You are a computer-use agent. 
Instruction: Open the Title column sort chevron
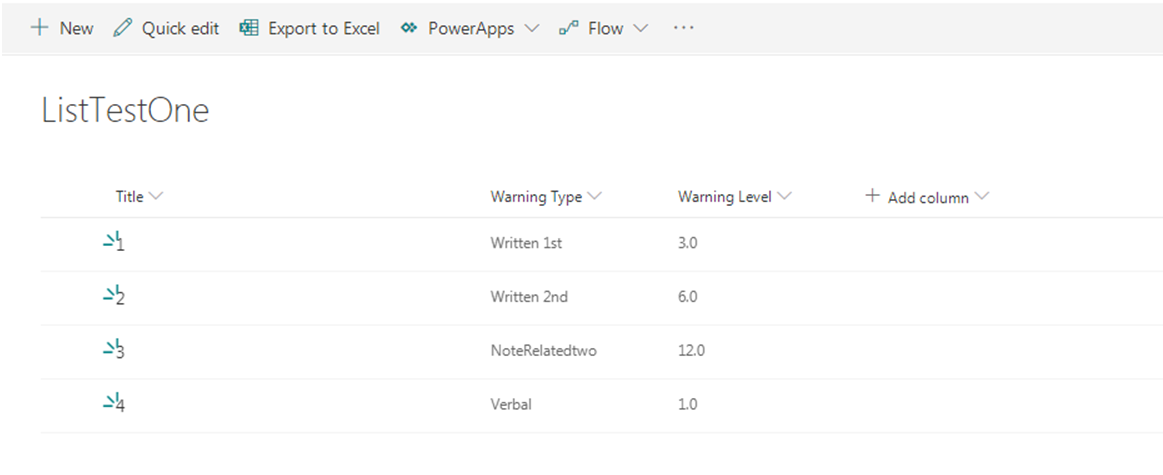(155, 197)
